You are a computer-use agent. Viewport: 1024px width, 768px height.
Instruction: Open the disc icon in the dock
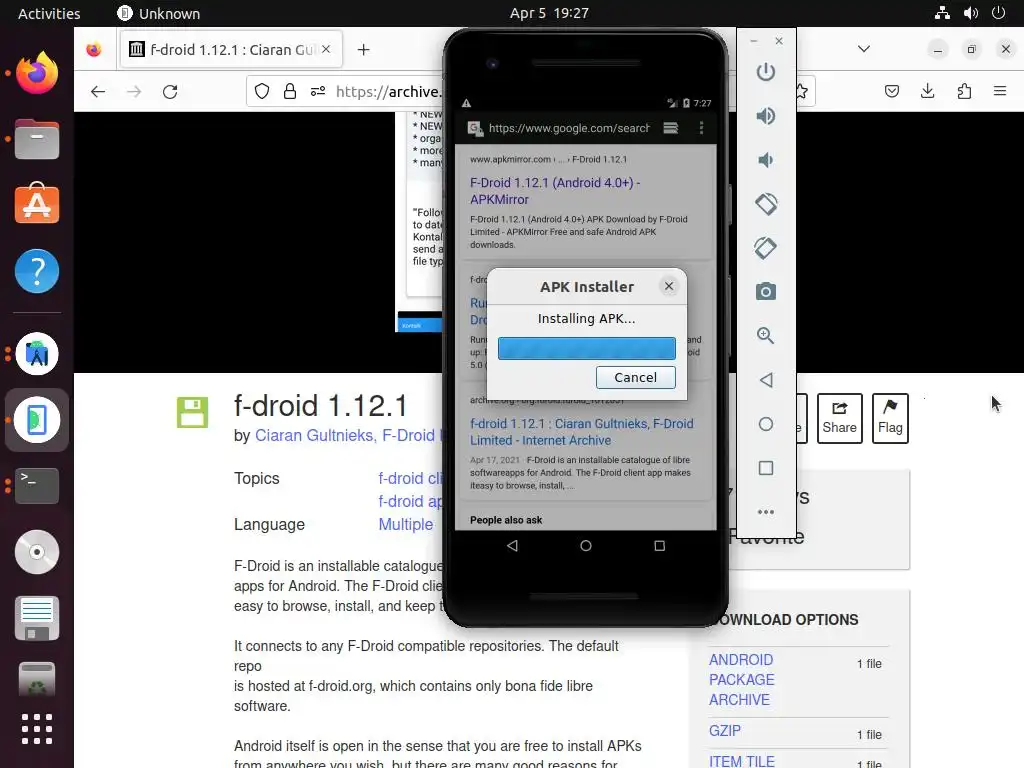37,552
